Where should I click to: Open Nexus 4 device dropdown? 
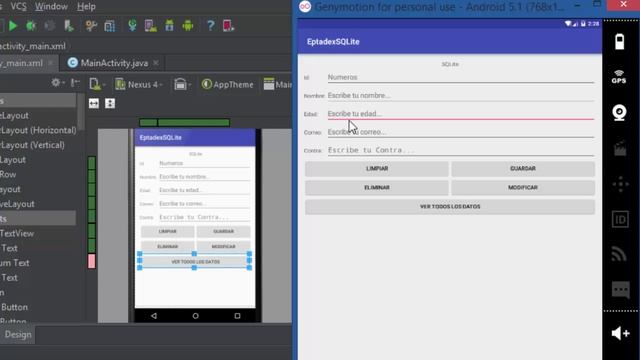click(139, 84)
